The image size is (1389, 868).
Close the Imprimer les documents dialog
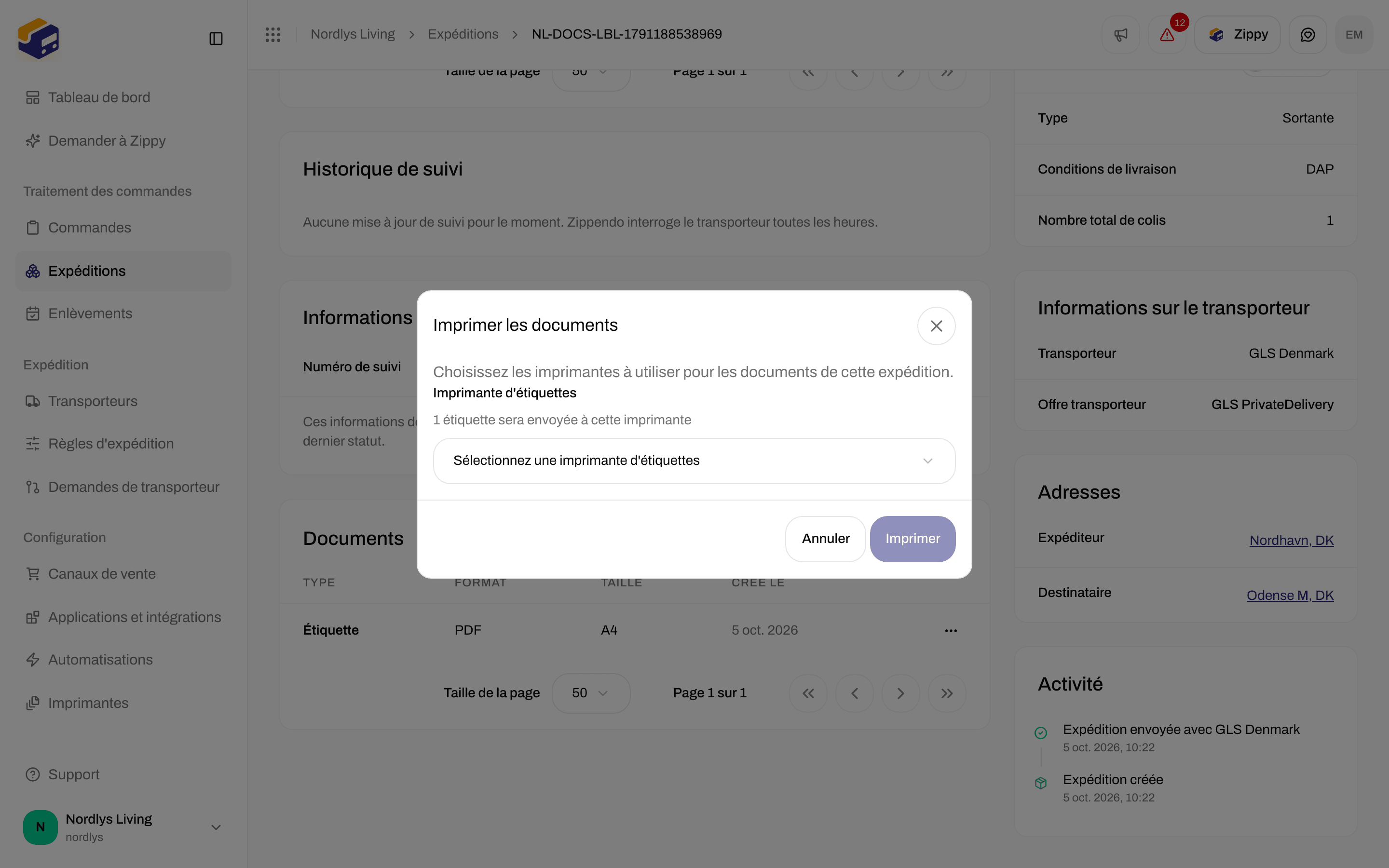936,325
